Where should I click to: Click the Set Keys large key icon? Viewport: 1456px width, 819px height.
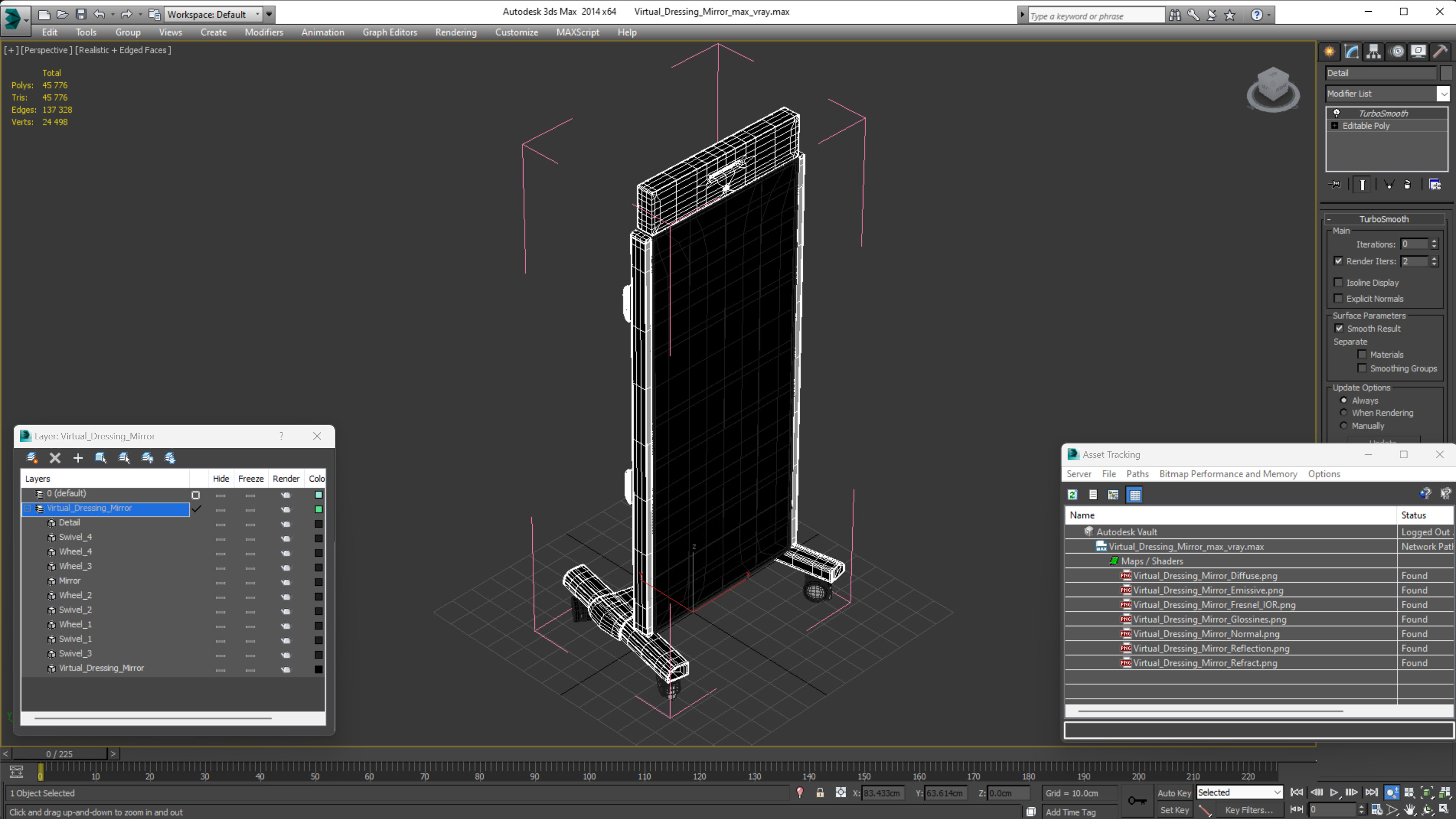click(1137, 800)
